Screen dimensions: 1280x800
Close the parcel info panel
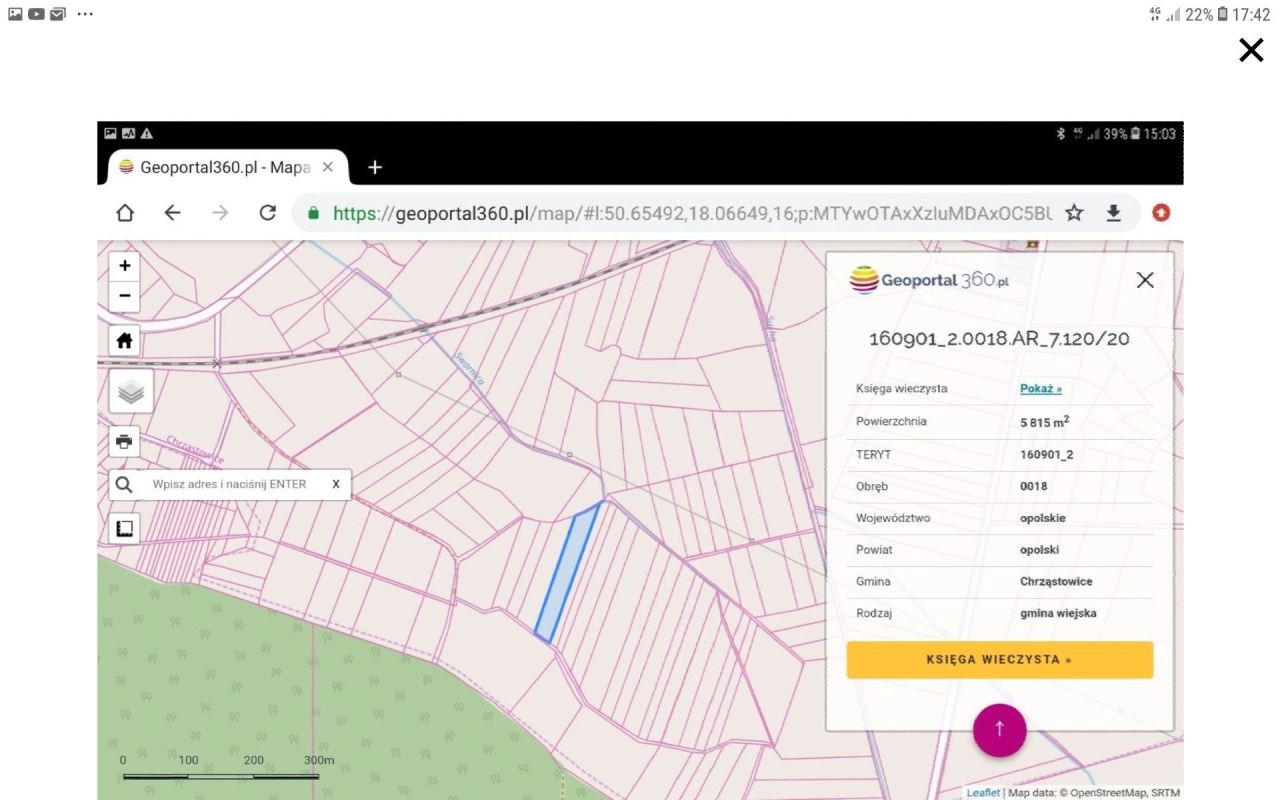(1145, 280)
